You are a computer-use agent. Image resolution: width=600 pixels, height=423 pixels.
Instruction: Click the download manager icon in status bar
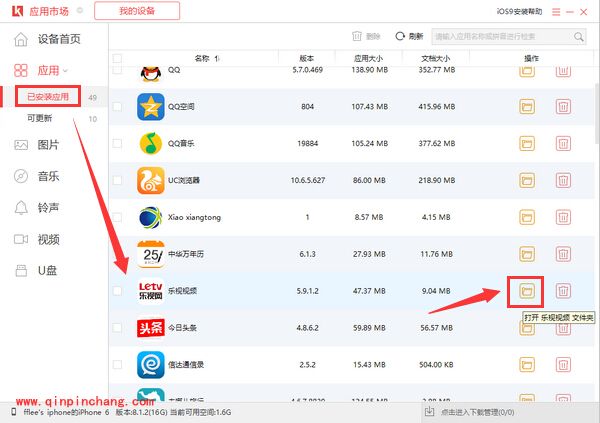(x=429, y=412)
